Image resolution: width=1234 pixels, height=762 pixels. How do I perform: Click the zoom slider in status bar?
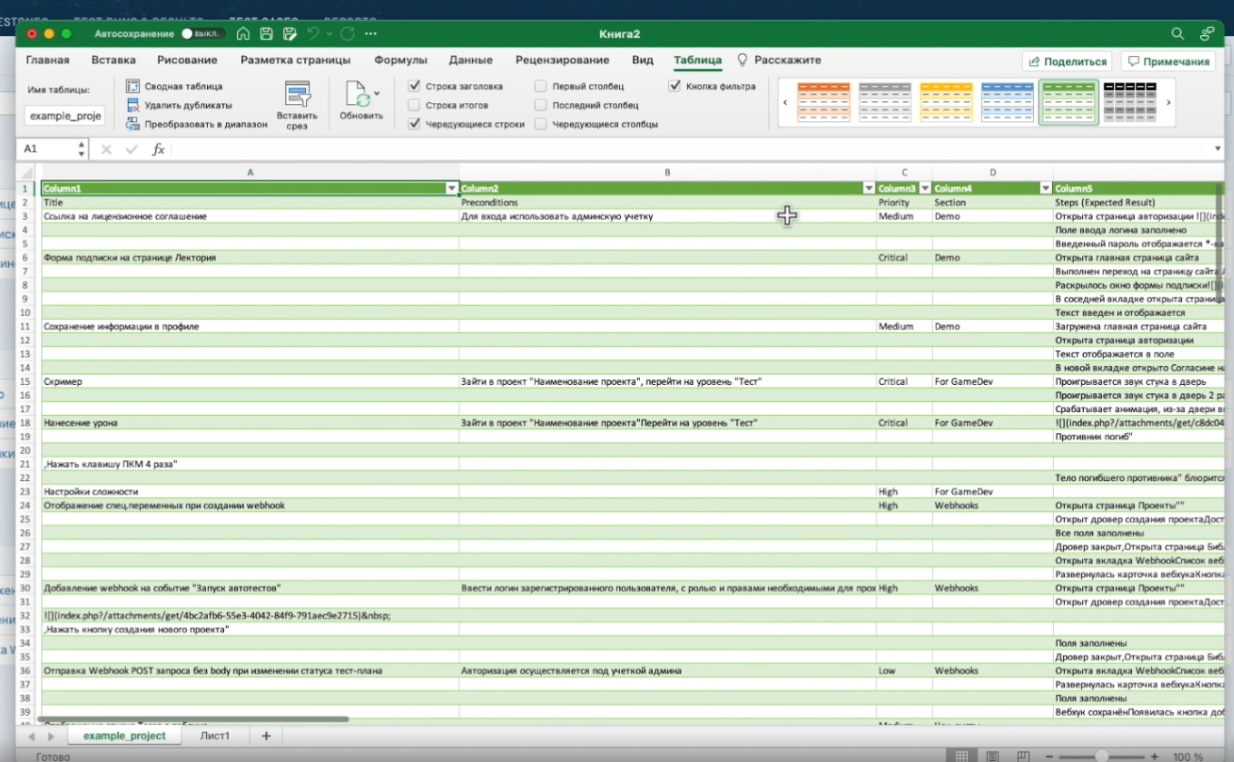click(x=1101, y=757)
